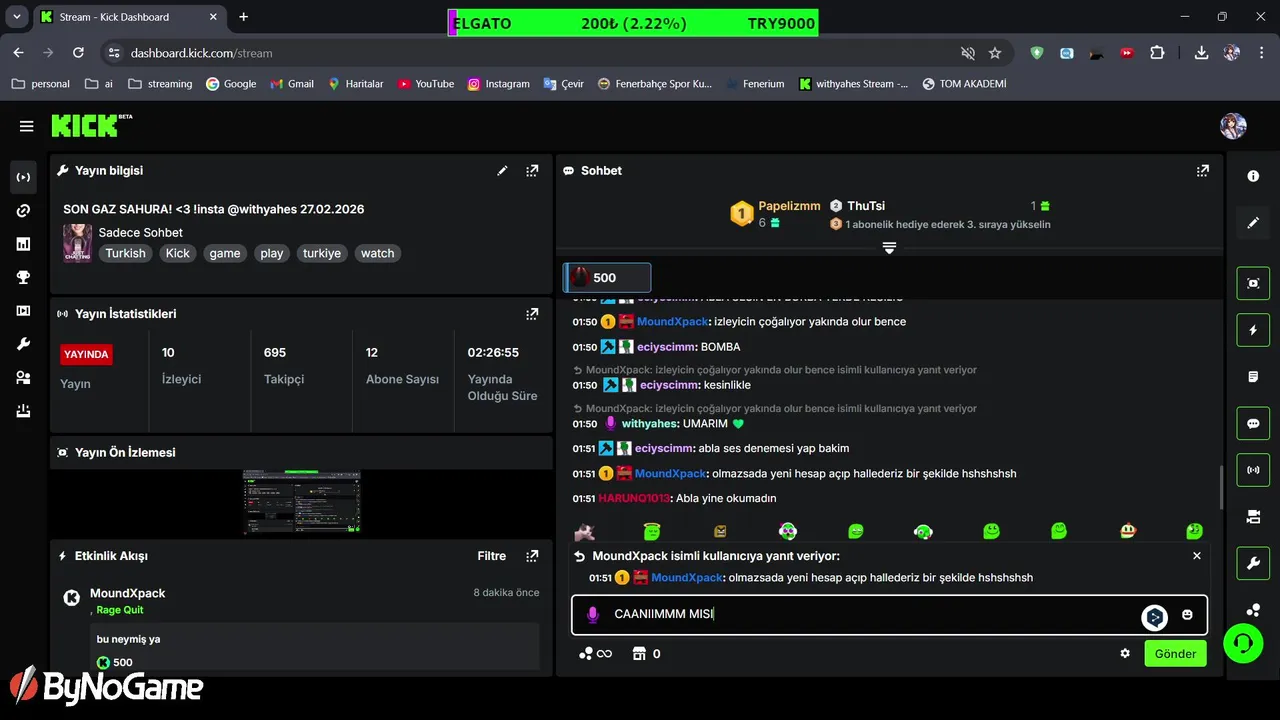The width and height of the screenshot is (1280, 720).
Task: Open the chain link icon in left sidebar
Action: (x=23, y=211)
